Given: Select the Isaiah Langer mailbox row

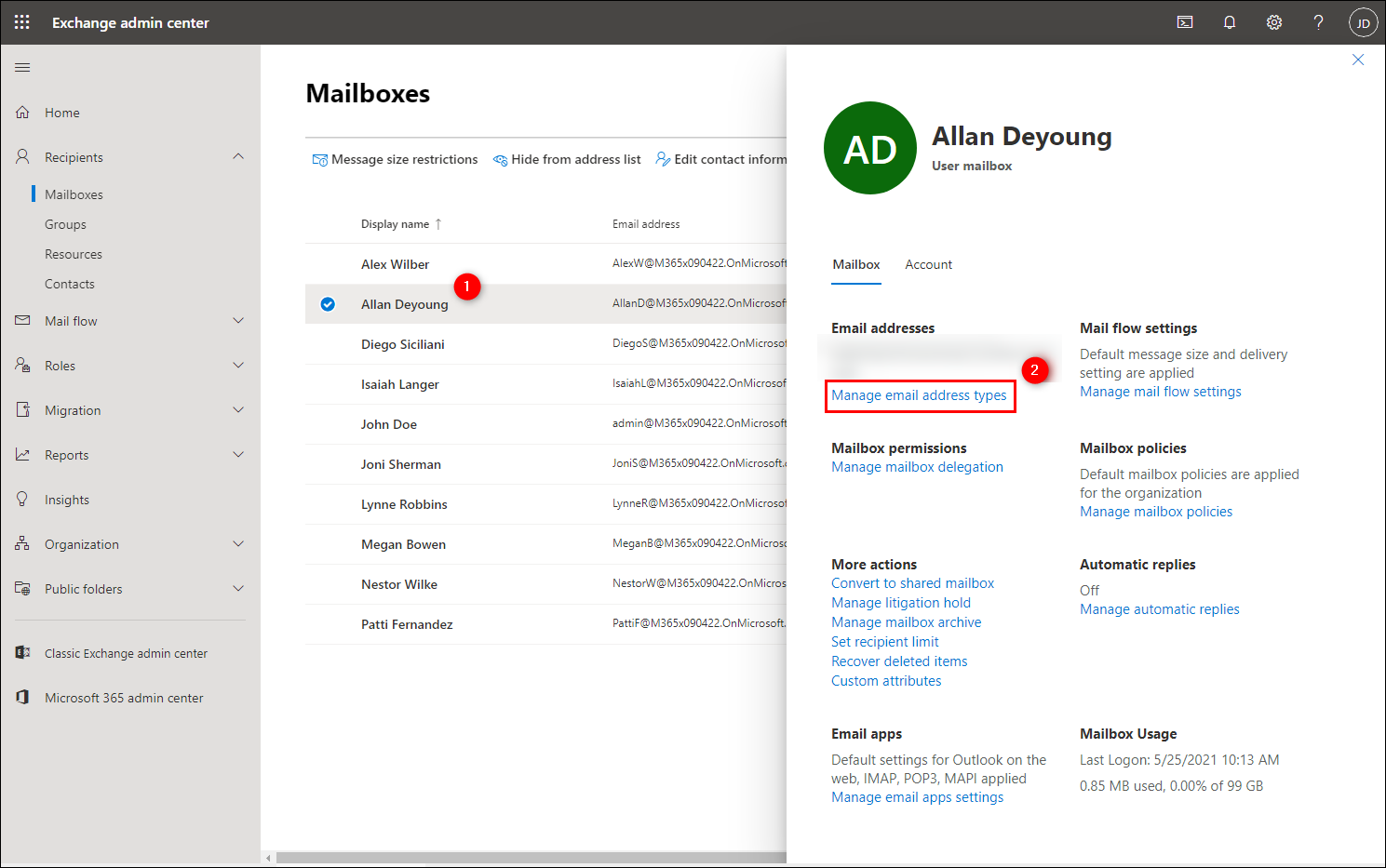Looking at the screenshot, I should (x=546, y=384).
